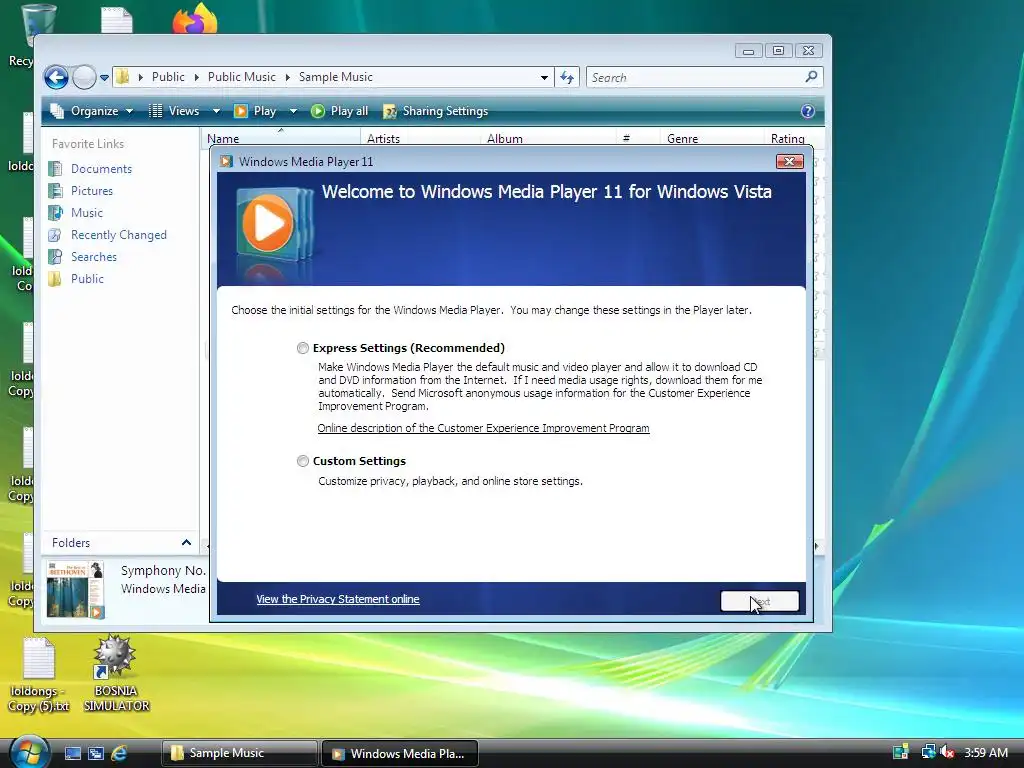
Task: Click the Sample Music breadcrumb
Action: (x=336, y=77)
